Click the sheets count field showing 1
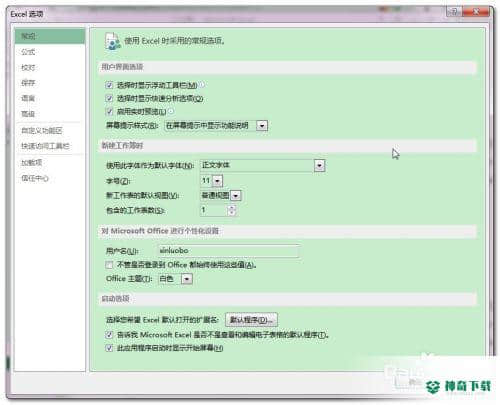Viewport: 500px width, 405px height. 214,210
